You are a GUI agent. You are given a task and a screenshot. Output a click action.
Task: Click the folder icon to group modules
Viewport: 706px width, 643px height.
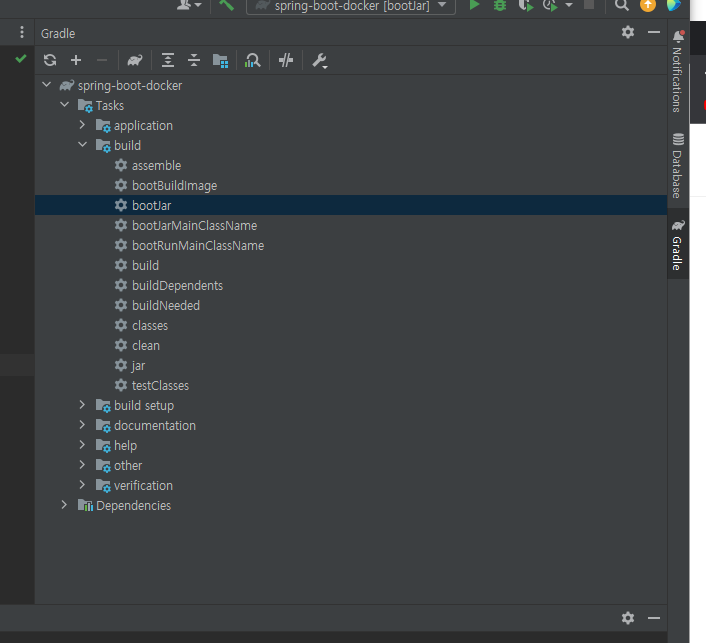pos(220,60)
